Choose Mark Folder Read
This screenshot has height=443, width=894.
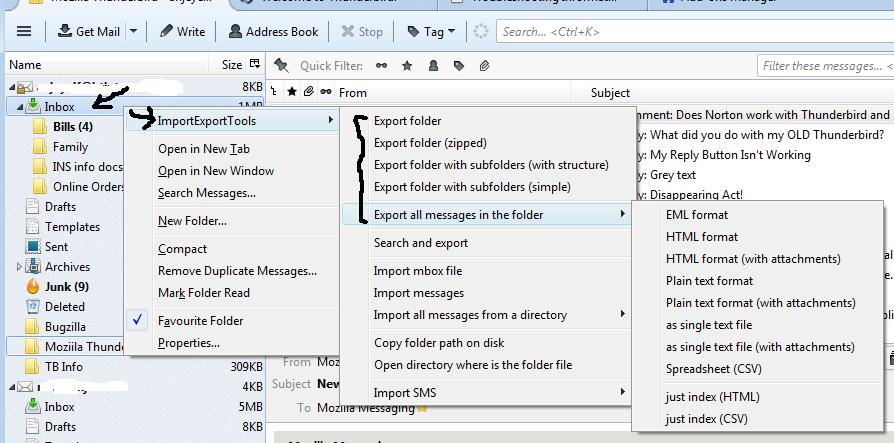(204, 292)
